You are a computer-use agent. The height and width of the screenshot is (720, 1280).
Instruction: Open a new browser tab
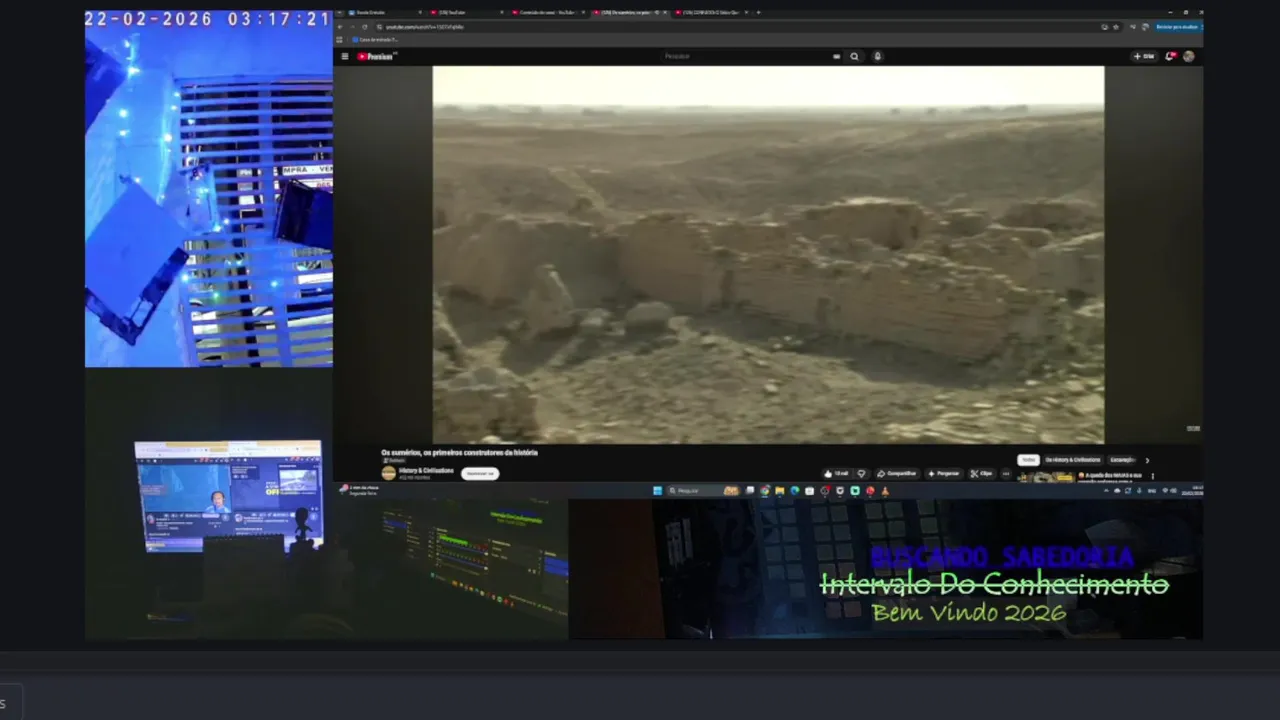pos(758,12)
